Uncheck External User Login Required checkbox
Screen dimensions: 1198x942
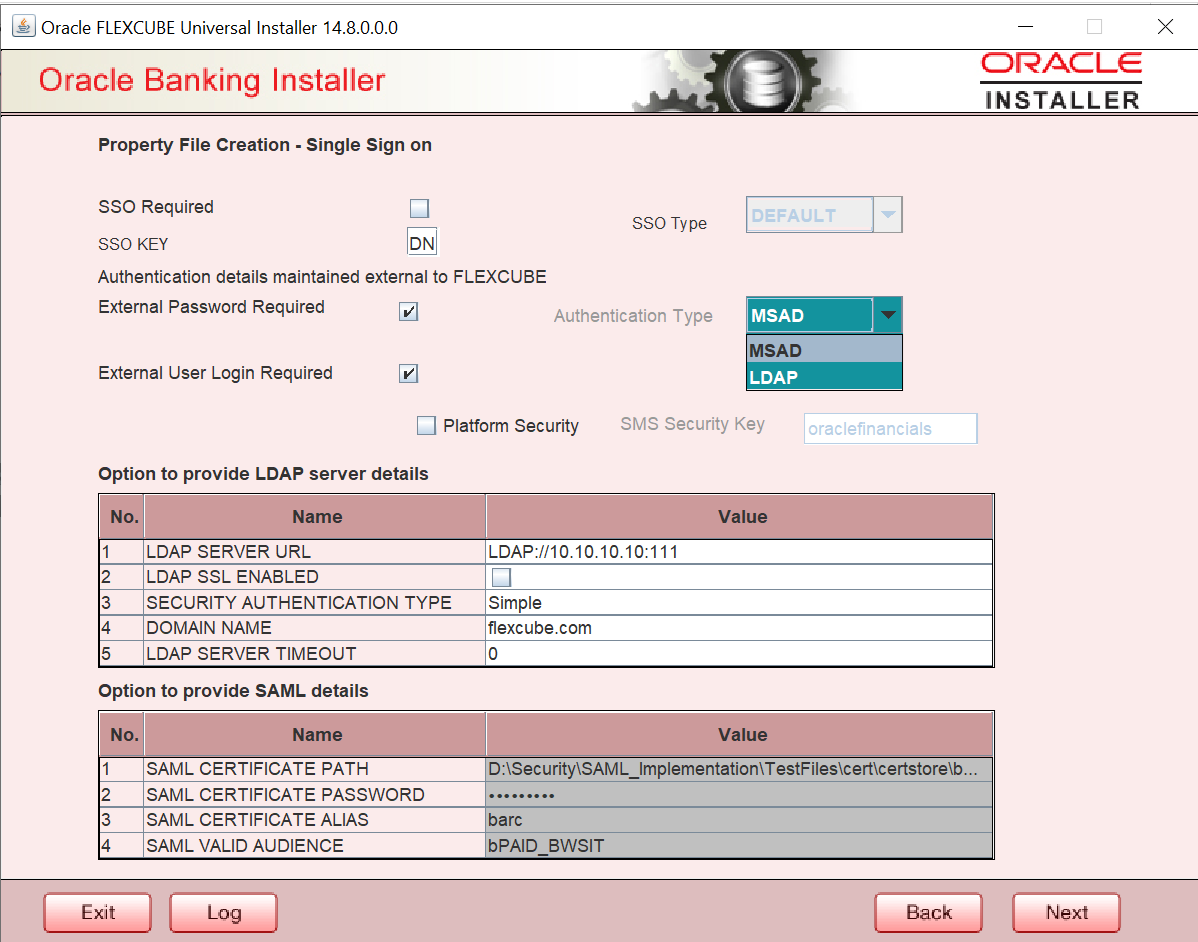pyautogui.click(x=409, y=374)
